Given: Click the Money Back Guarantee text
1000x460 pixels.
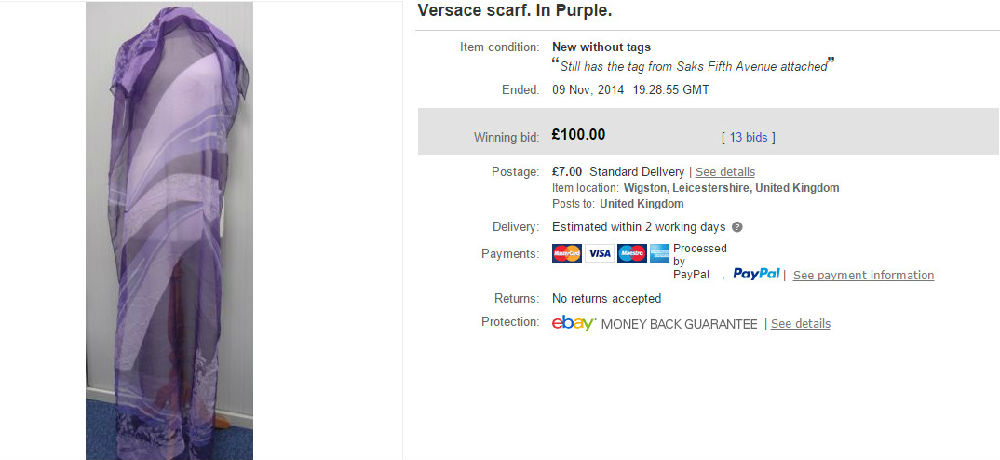Looking at the screenshot, I should tap(679, 324).
